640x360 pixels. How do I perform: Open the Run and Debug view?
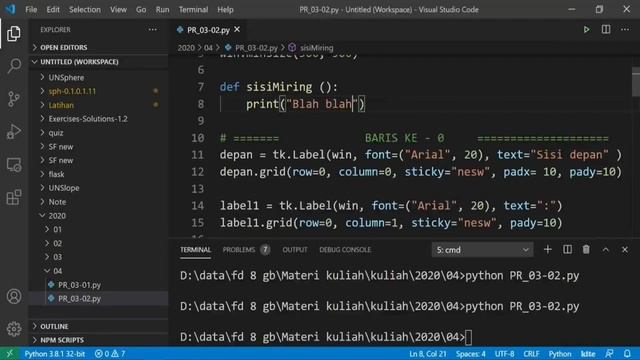(x=14, y=132)
